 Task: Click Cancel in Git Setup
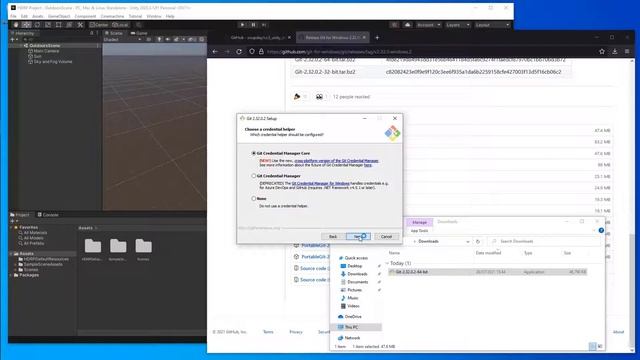386,236
